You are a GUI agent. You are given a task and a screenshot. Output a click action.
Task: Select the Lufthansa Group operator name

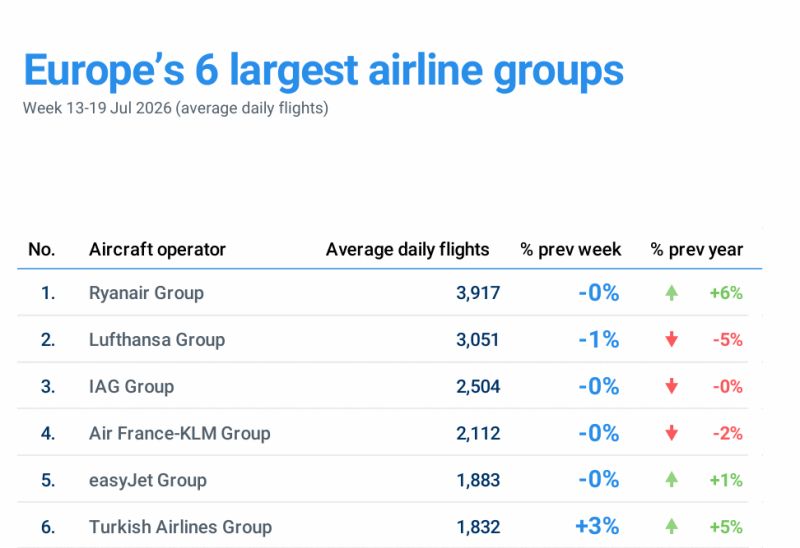pos(157,340)
